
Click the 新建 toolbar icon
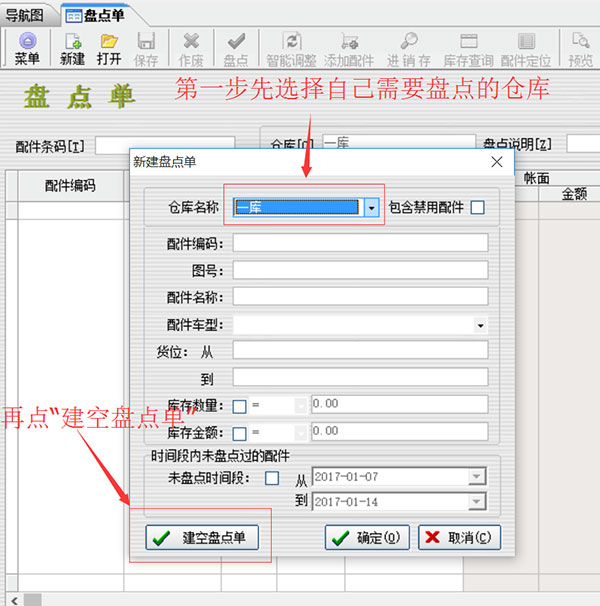(72, 41)
